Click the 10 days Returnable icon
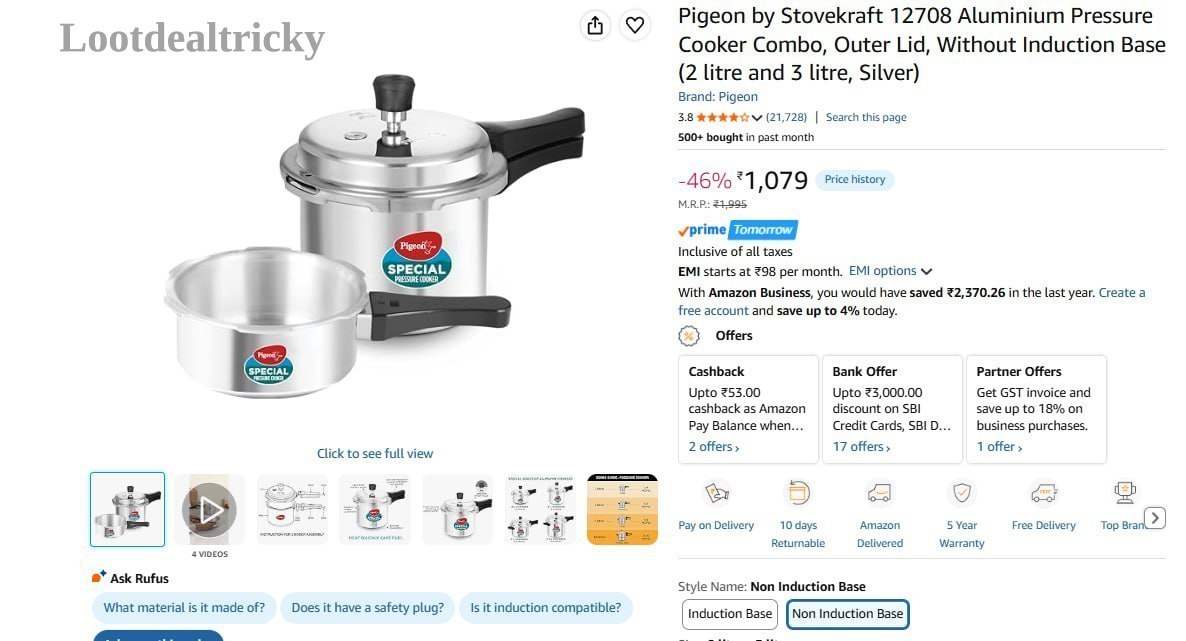 [x=798, y=493]
